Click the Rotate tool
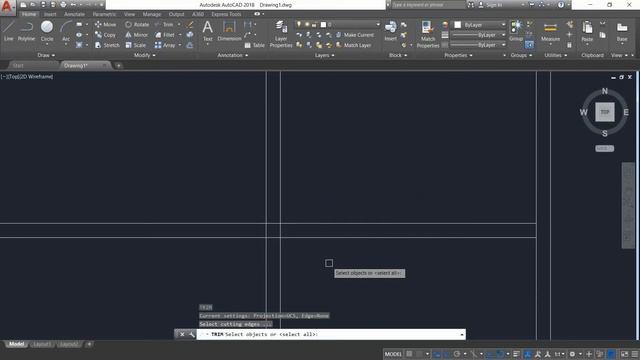The image size is (640, 360). click(x=137, y=24)
